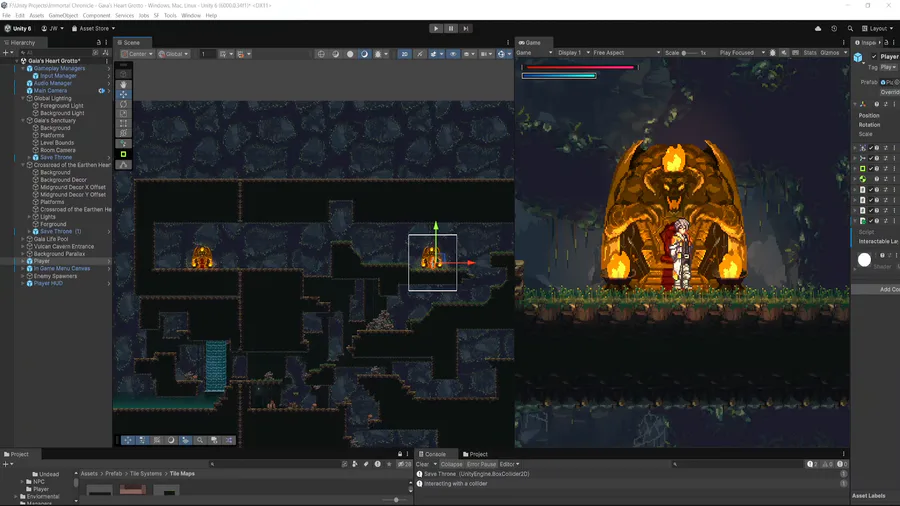Toggle the 2D scene view mode

(x=404, y=54)
